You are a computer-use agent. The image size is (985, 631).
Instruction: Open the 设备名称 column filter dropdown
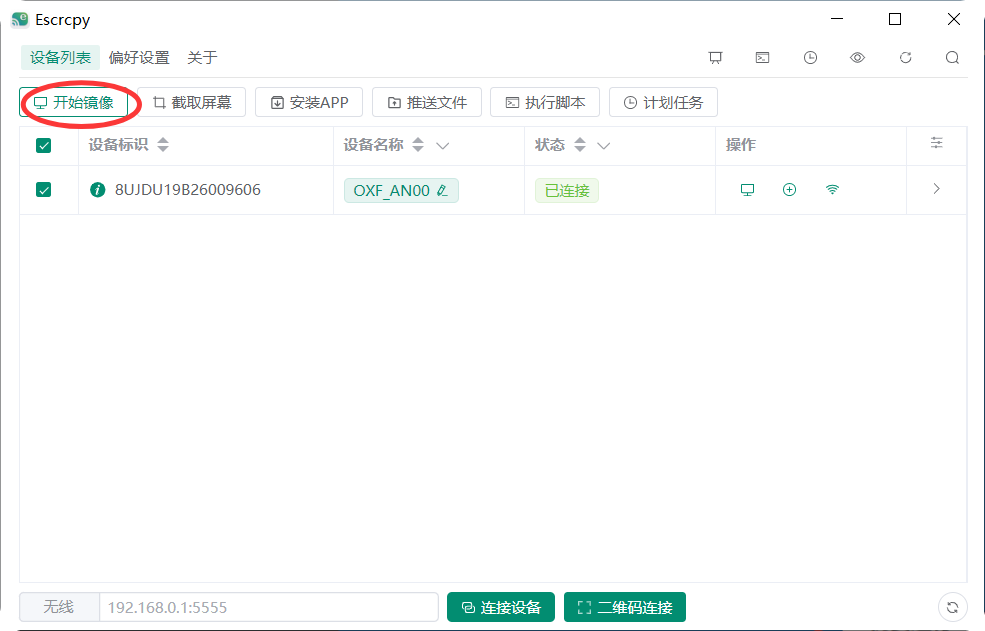point(443,145)
